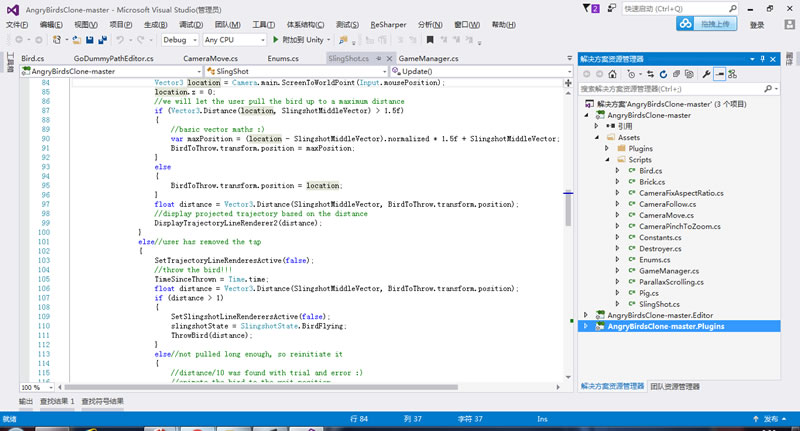This screenshot has height=431, width=800.
Task: Switch to the CameraMove.cs tab
Action: click(x=210, y=58)
